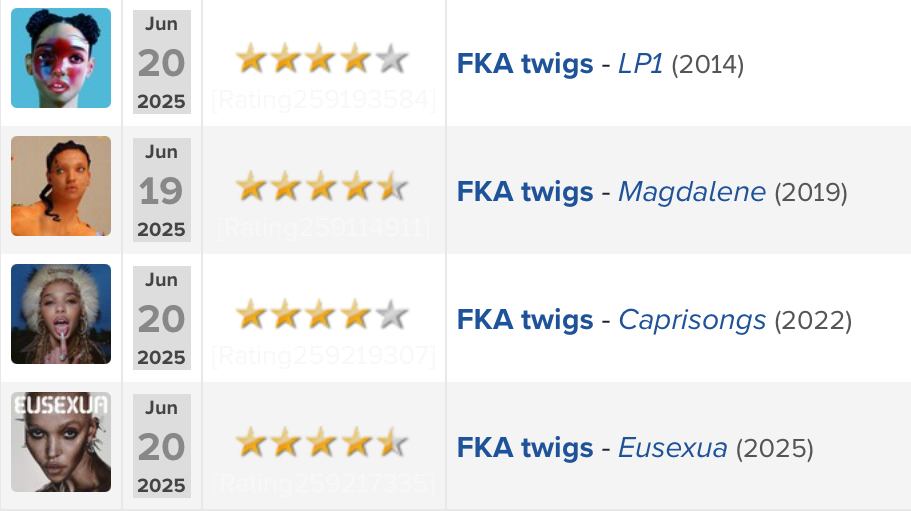Viewport: 911px width, 511px height.
Task: Open the Eusexua album cover thumbnail
Action: point(61,442)
